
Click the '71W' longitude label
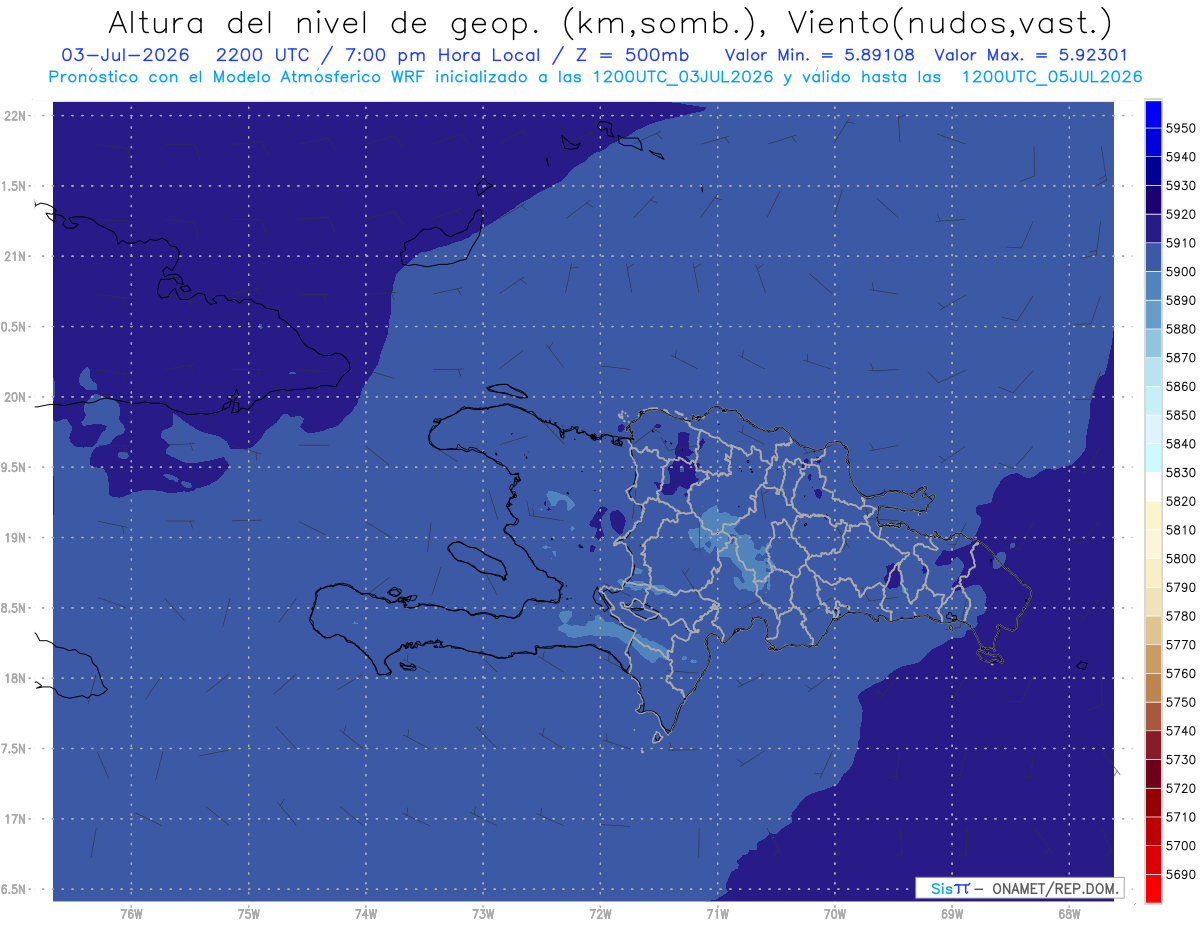(x=717, y=914)
